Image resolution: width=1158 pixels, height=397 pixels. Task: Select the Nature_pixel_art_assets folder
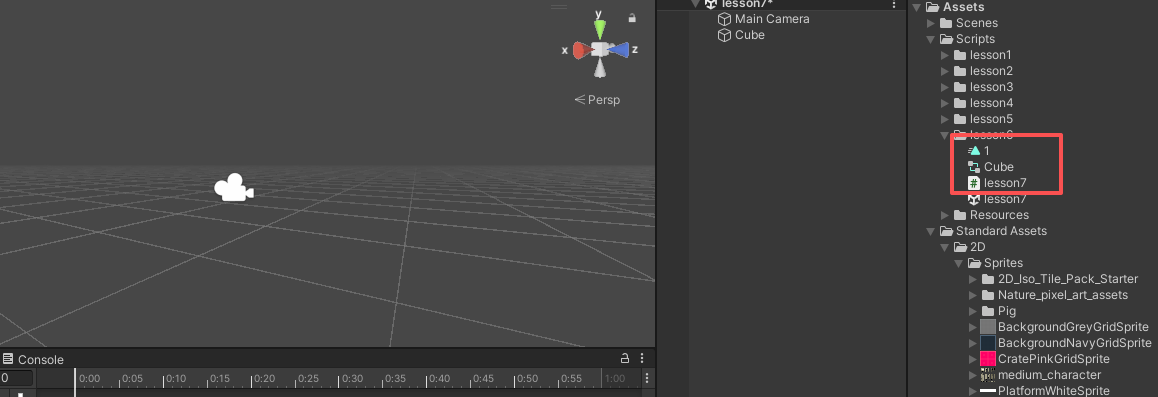1055,295
